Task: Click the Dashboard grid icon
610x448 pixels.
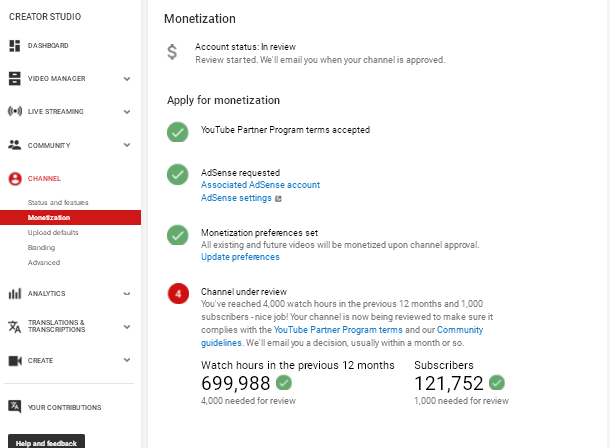Action: pyautogui.click(x=14, y=46)
